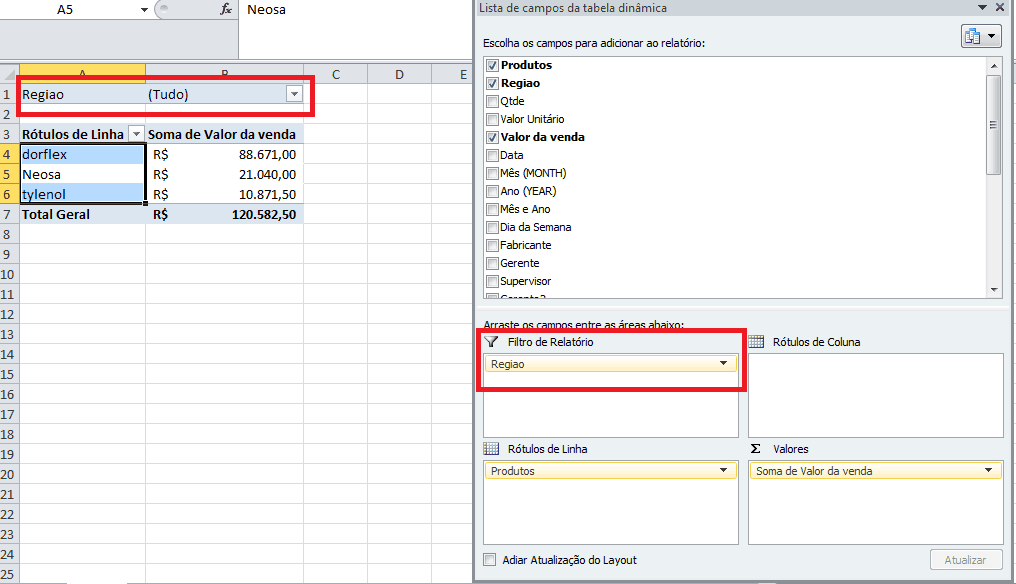Open the field list layout options icon

(x=981, y=36)
